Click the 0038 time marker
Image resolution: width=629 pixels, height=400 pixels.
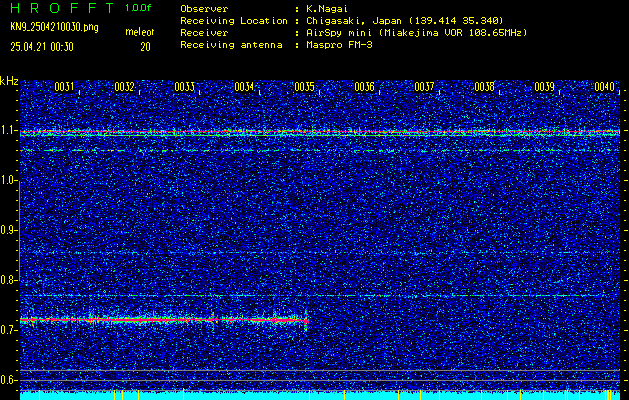484,87
